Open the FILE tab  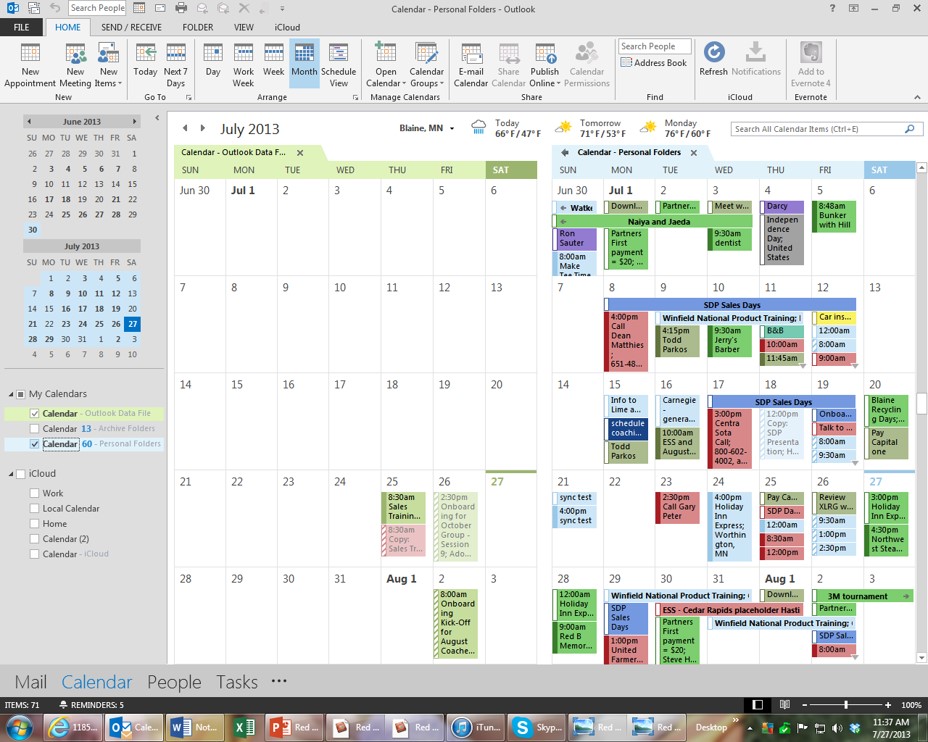(21, 27)
